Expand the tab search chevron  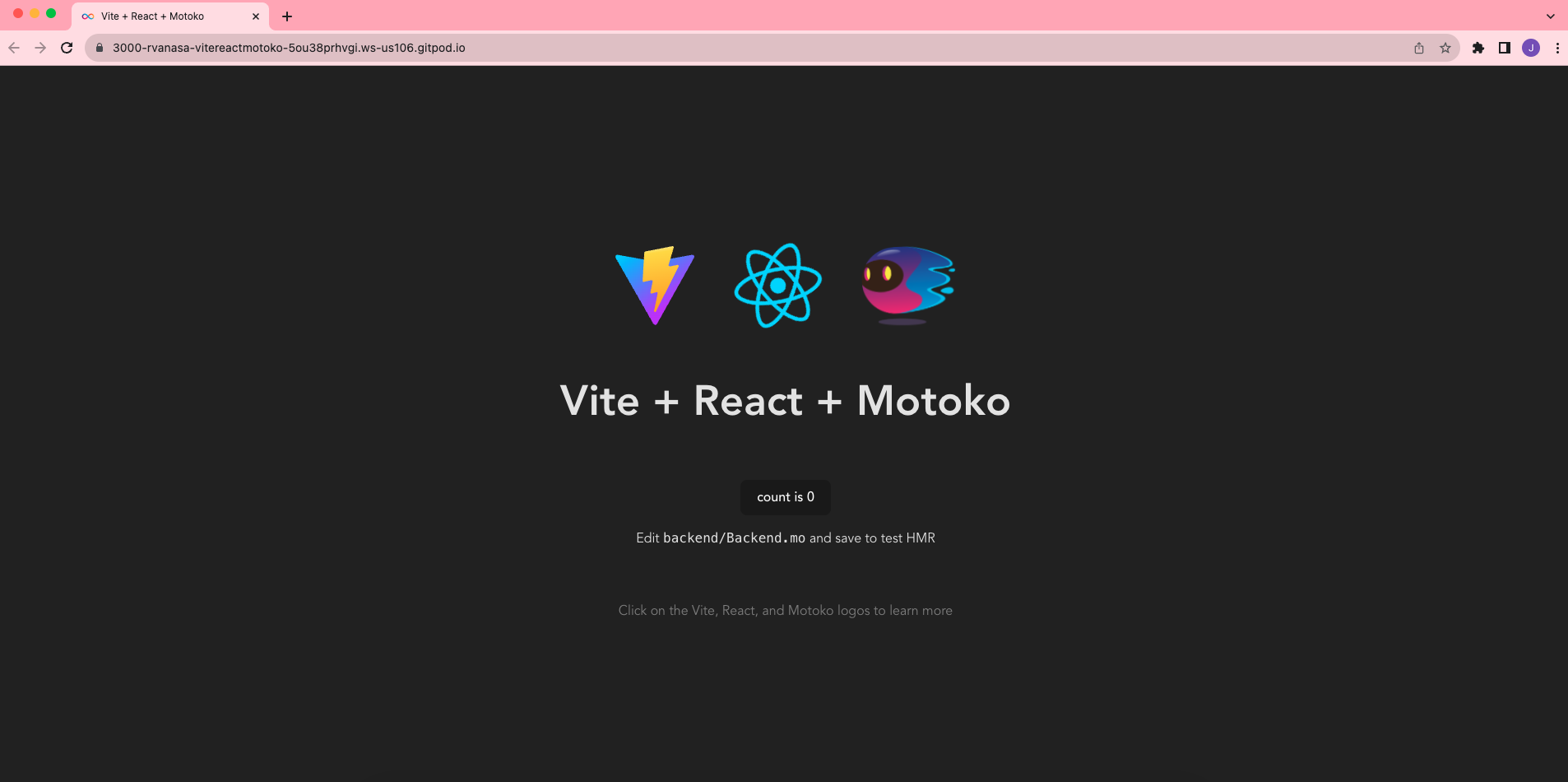1551,16
